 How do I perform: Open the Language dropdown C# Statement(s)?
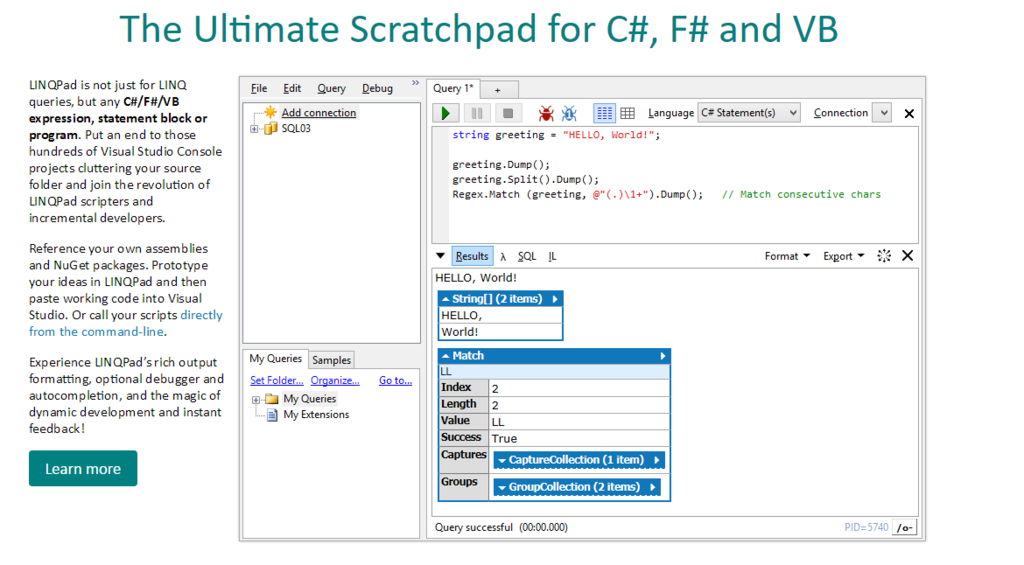[x=748, y=112]
